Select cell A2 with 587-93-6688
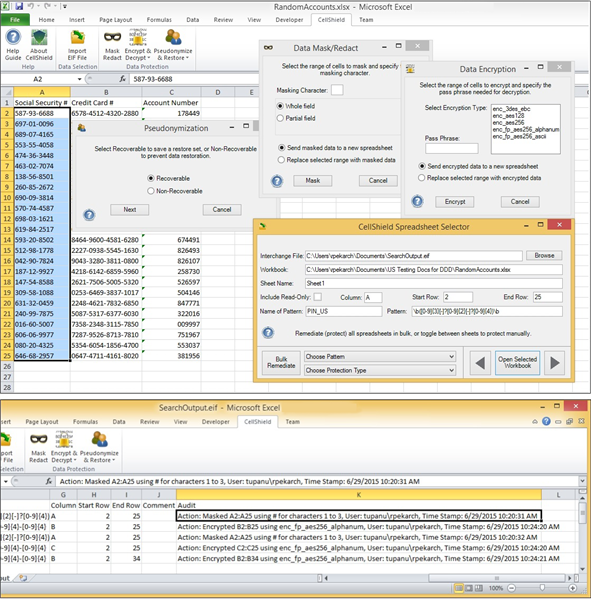Image resolution: width=591 pixels, height=599 pixels. (42, 113)
